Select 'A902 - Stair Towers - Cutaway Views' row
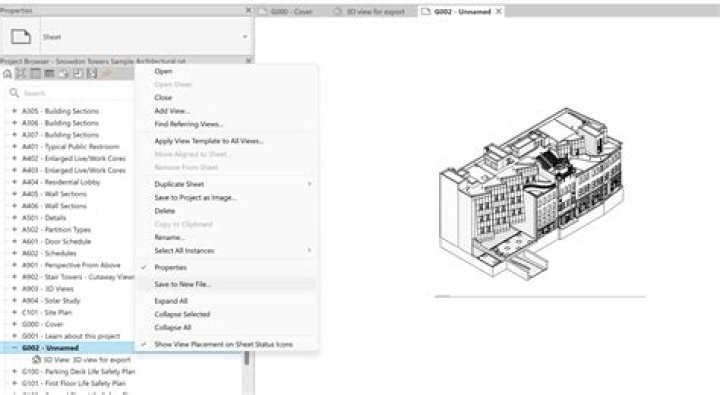This screenshot has width=720, height=395. pyautogui.click(x=78, y=277)
